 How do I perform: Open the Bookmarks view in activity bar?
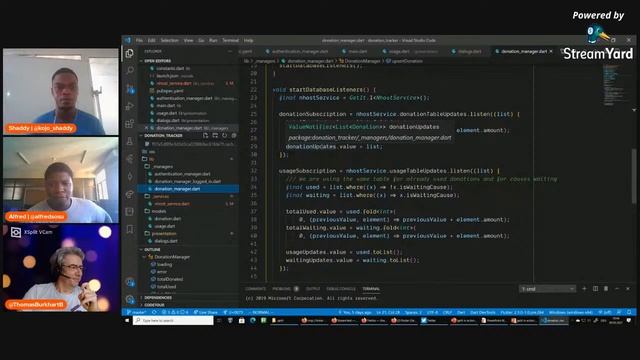(130, 229)
